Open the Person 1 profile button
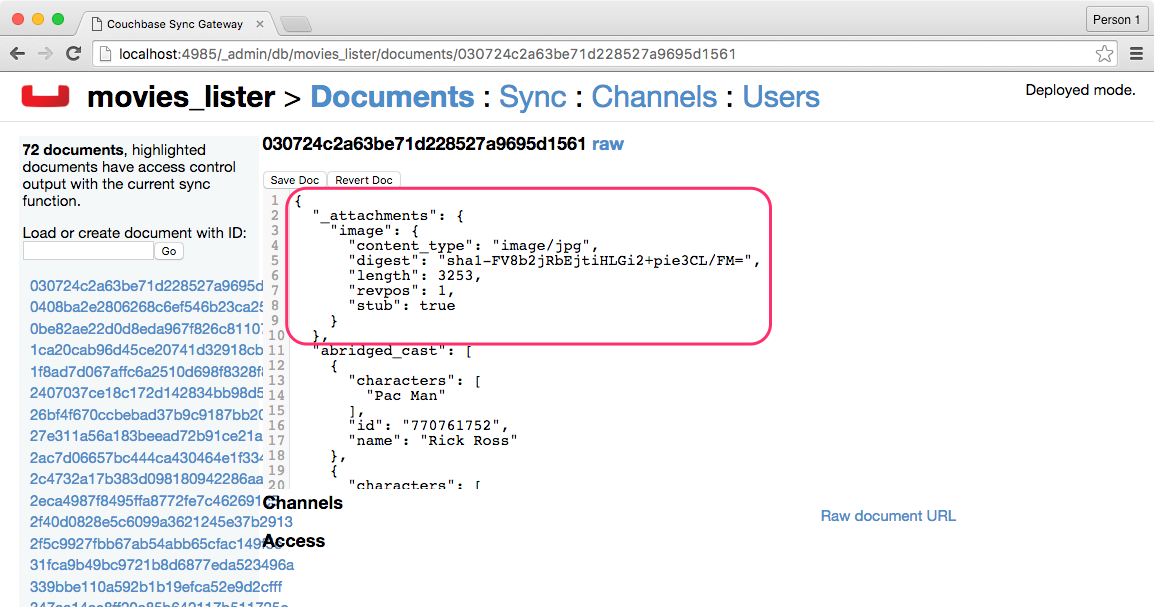This screenshot has height=607, width=1154. tap(1116, 19)
